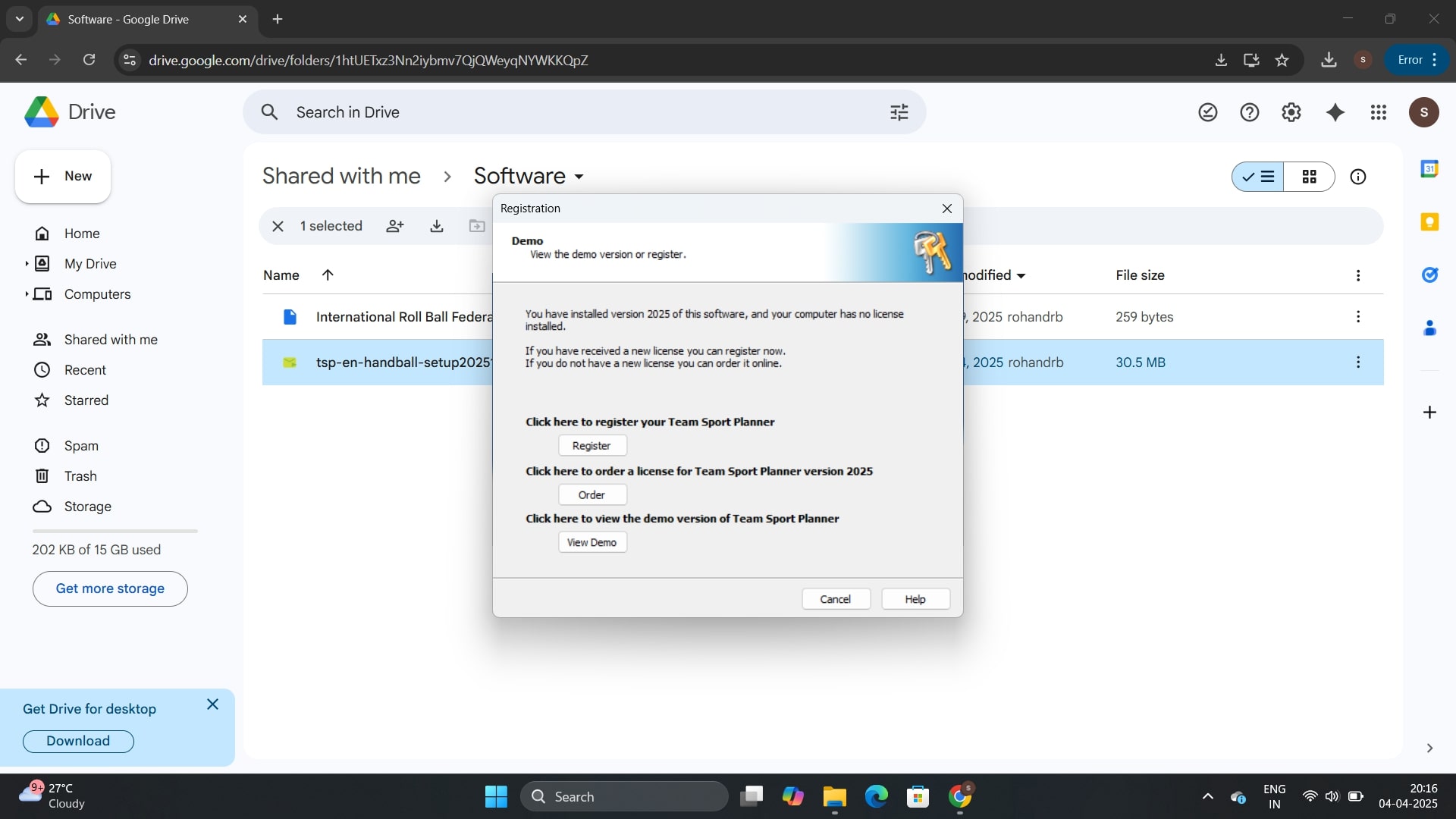Open Google apps grid
This screenshot has width=1456, height=819.
[x=1379, y=112]
